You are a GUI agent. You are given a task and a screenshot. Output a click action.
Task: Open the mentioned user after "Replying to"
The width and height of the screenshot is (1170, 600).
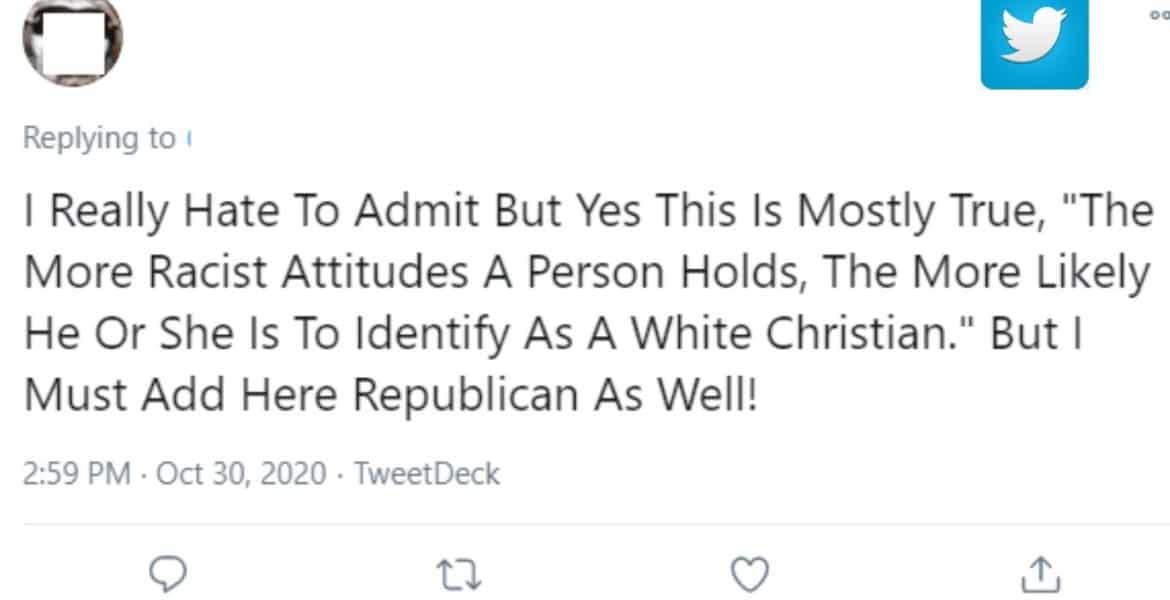point(189,139)
